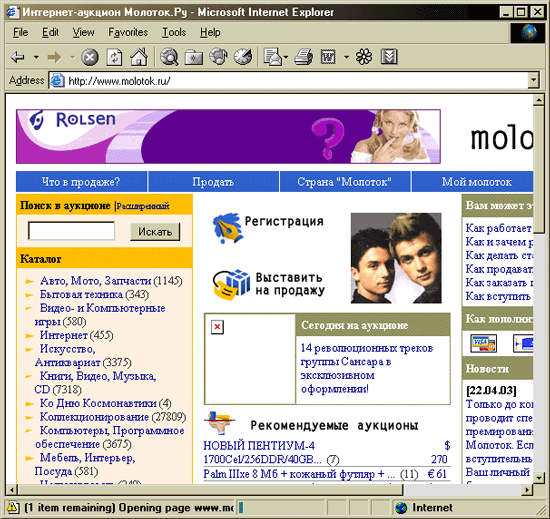Click the flower-shaped toolbar icon
Image resolution: width=550 pixels, height=519 pixels.
(364, 57)
